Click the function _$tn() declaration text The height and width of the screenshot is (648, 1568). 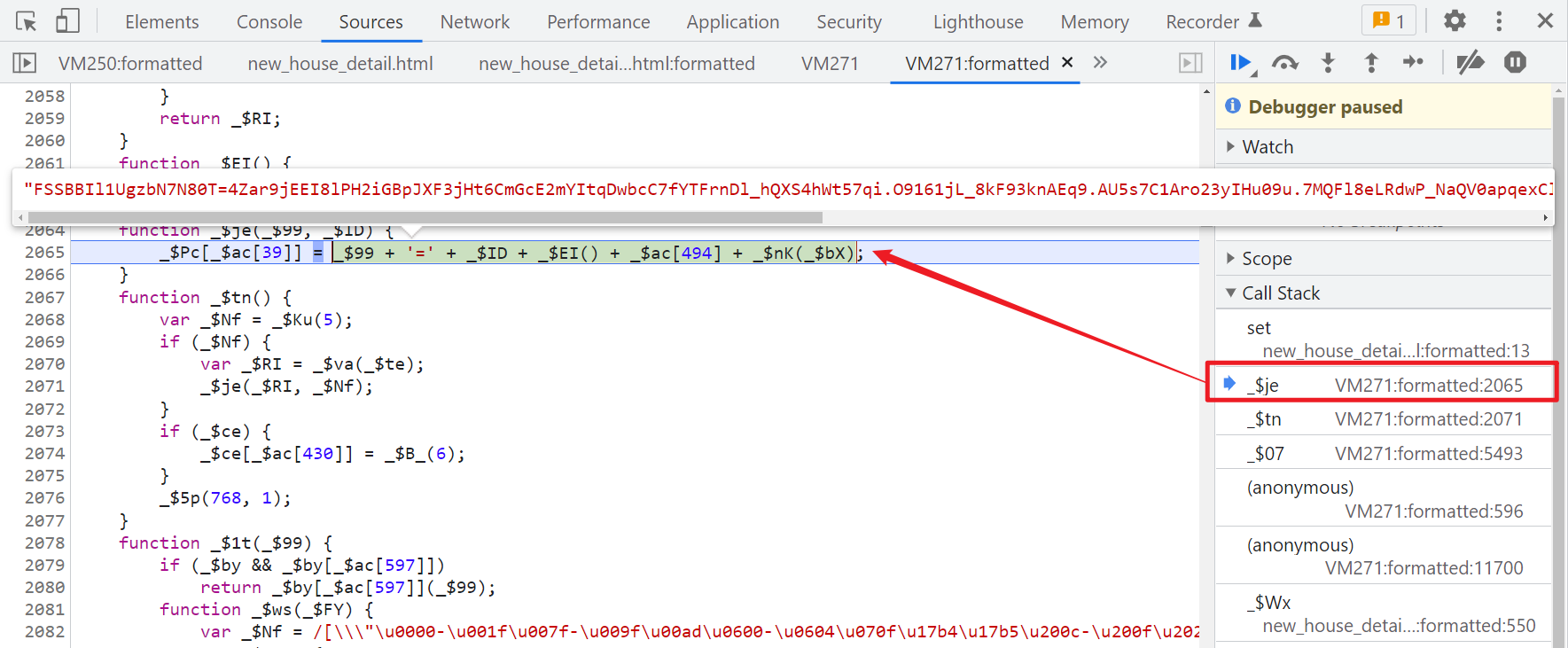tap(206, 297)
